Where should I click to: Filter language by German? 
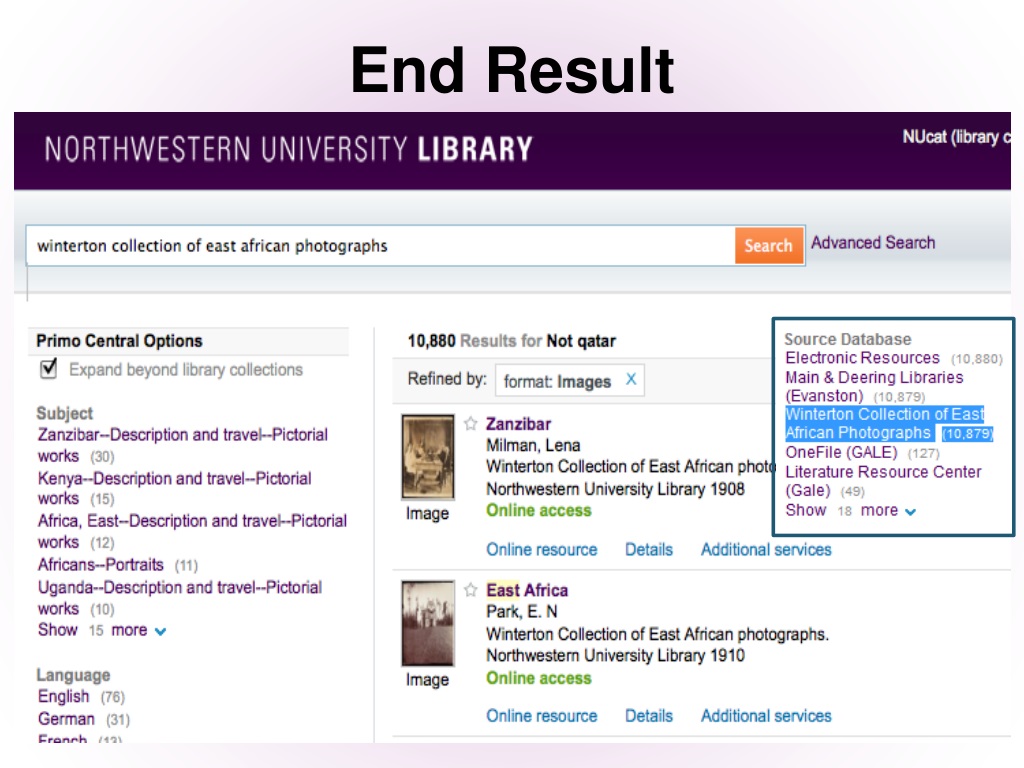[x=66, y=719]
